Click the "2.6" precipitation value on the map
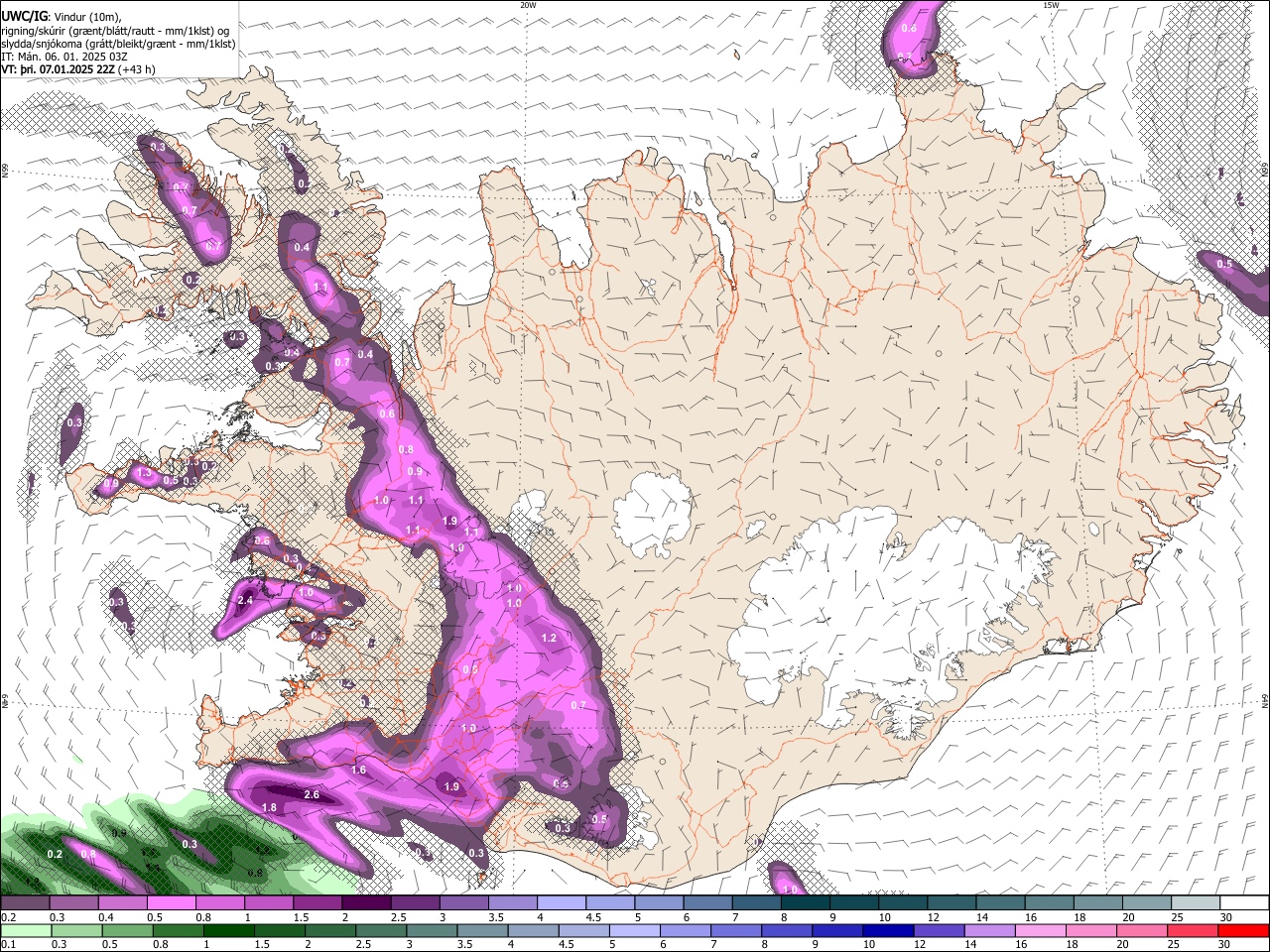Screen dimensions: 1270x952 [312, 794]
